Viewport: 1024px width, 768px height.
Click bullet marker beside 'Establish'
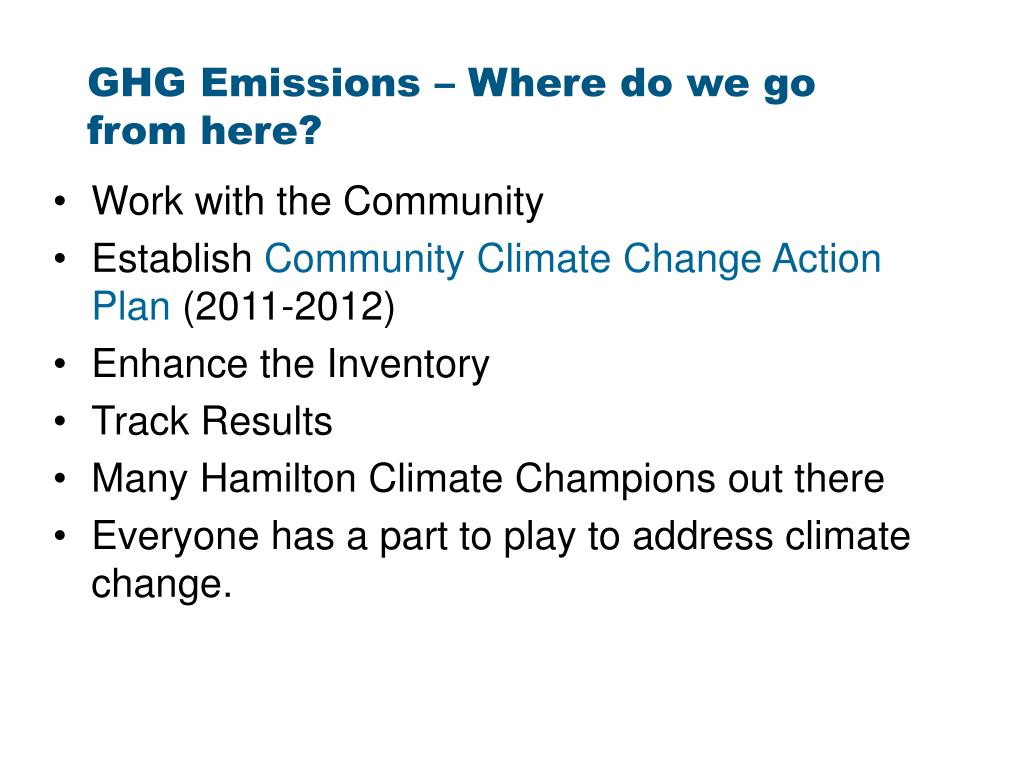click(60, 259)
